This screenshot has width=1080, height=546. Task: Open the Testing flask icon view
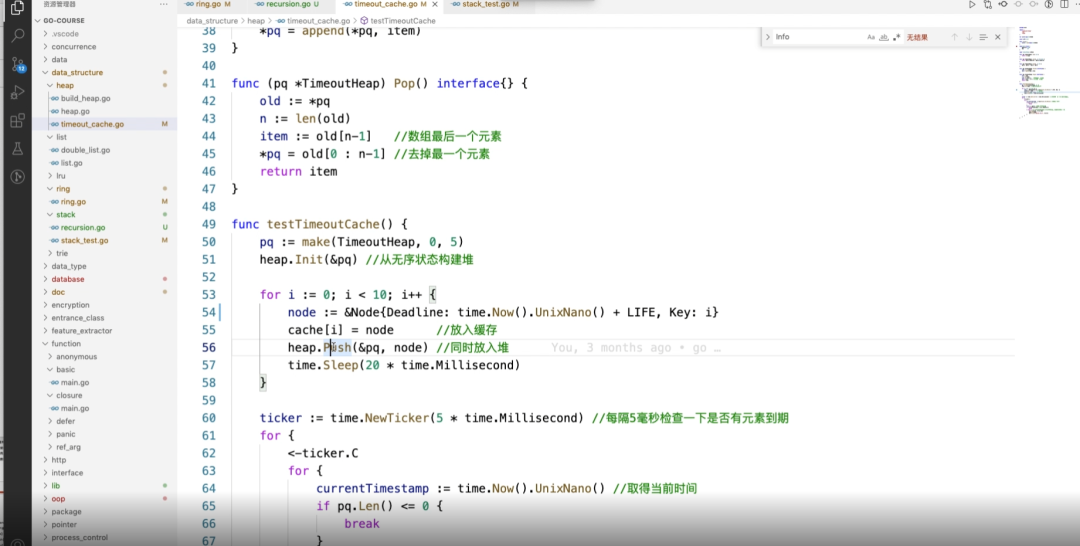(17, 148)
